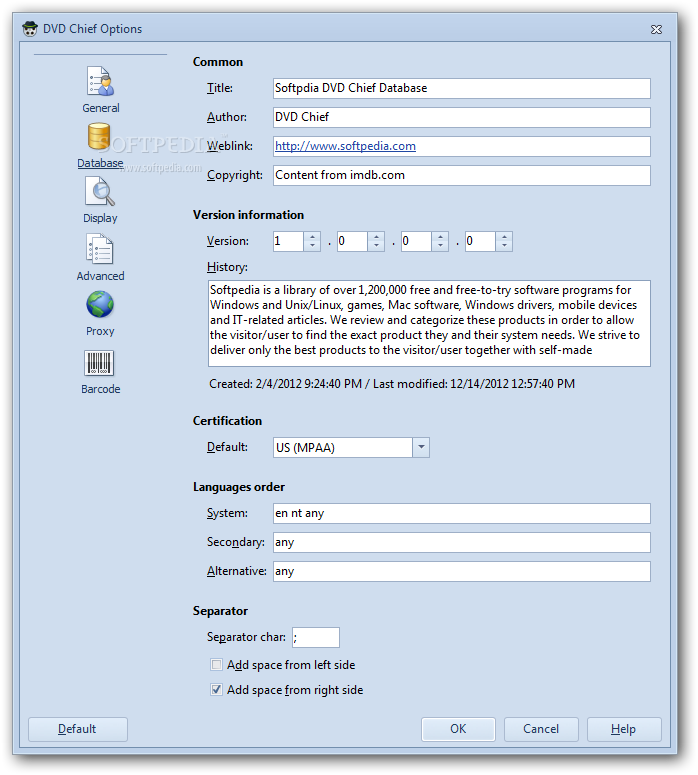698x775 pixels.
Task: Decrease the second version number
Action: pyautogui.click(x=376, y=246)
